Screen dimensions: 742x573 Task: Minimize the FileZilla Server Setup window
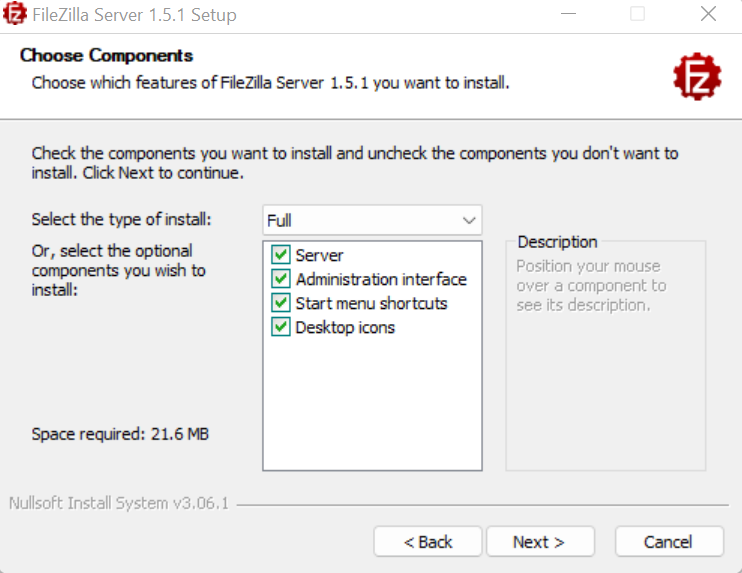click(x=568, y=14)
